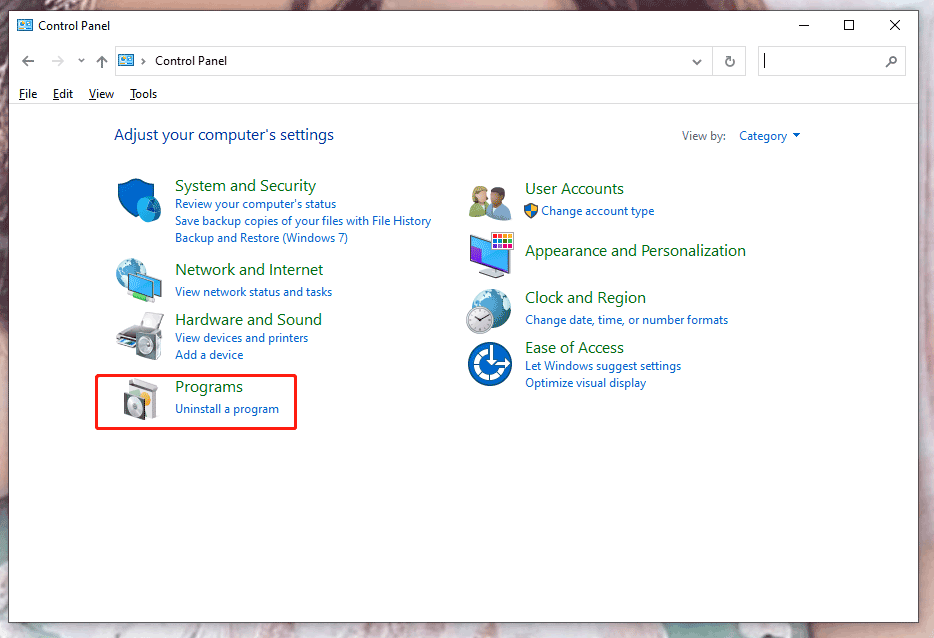Click the shield icon beside Change account type
This screenshot has height=638, width=934.
pos(531,211)
